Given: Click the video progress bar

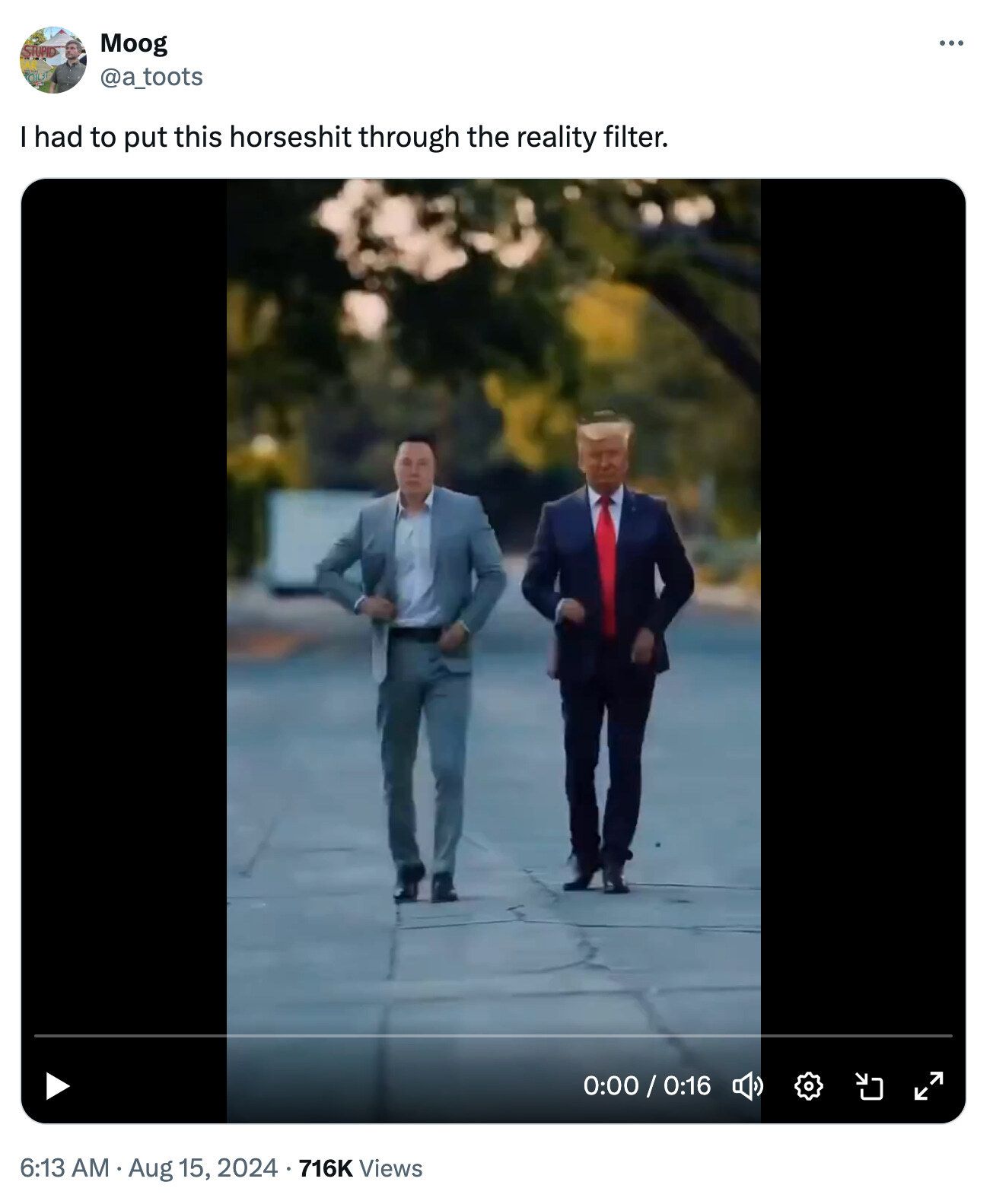Looking at the screenshot, I should tap(493, 1035).
